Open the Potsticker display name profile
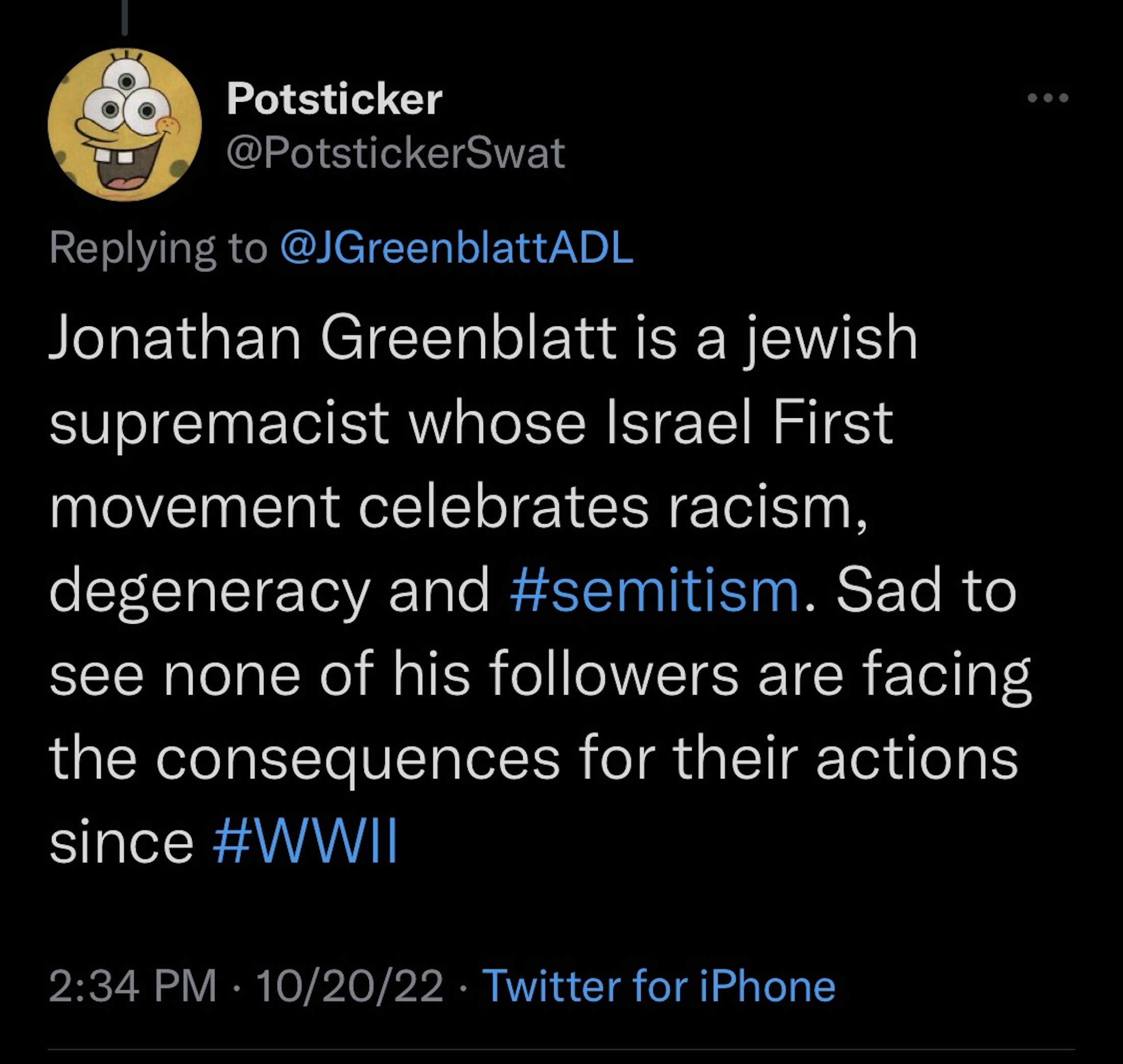This screenshot has height=1064, width=1123. click(334, 99)
